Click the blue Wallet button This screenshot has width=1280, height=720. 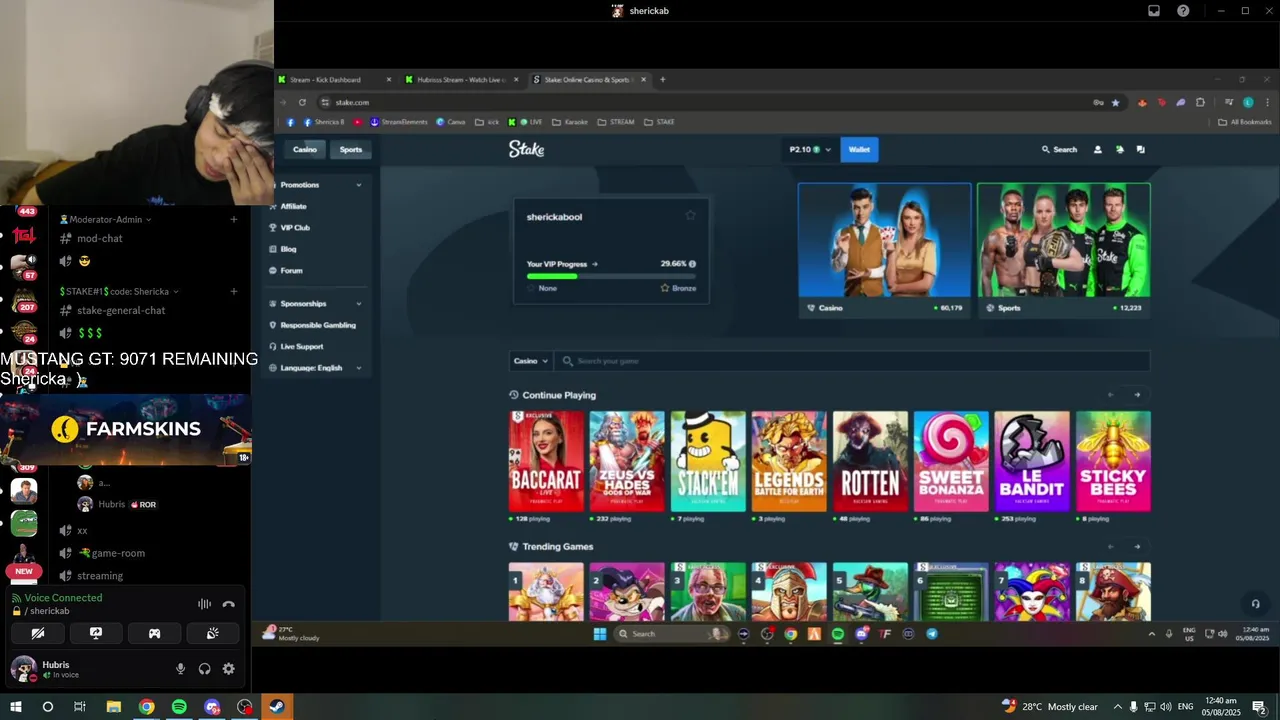859,149
